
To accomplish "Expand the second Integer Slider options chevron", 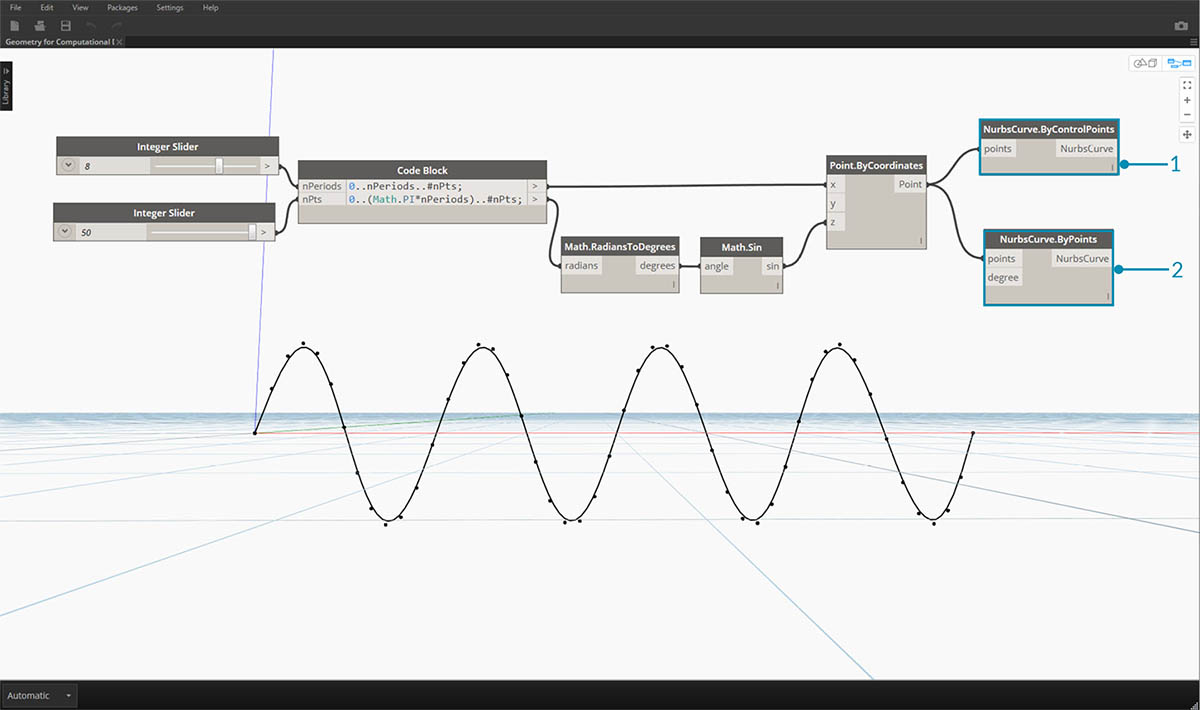I will (64, 231).
